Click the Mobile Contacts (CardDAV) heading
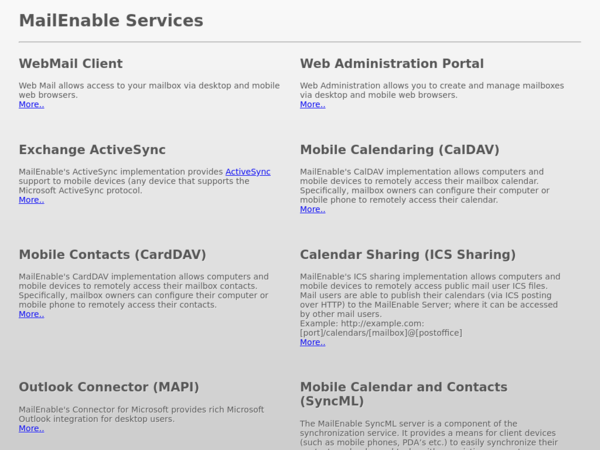This screenshot has width=600, height=450. 112,254
